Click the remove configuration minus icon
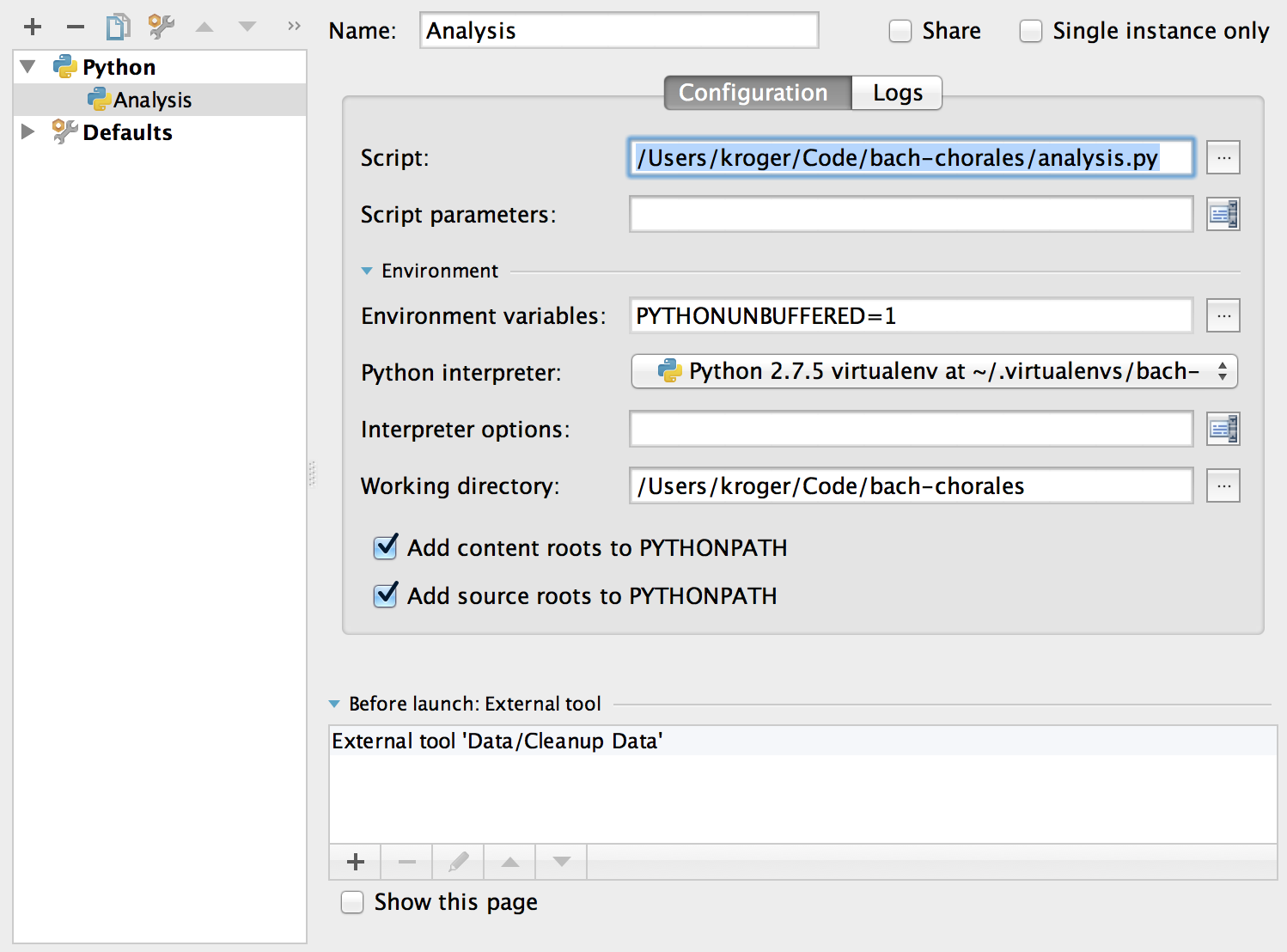The image size is (1287, 952). click(76, 27)
